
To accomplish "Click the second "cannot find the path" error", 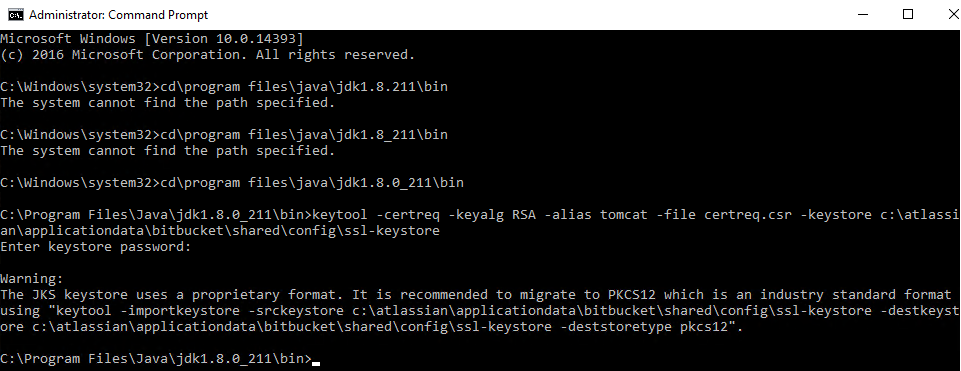I will pos(168,150).
